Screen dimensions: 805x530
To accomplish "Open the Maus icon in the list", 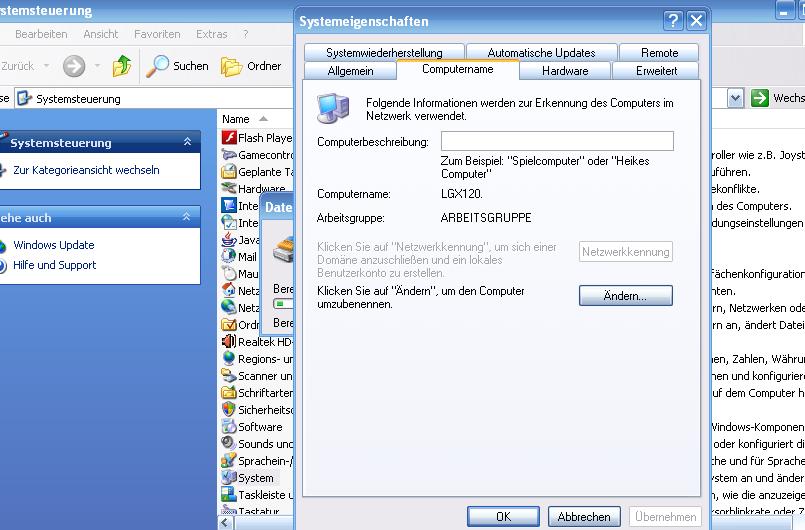I will [x=229, y=273].
